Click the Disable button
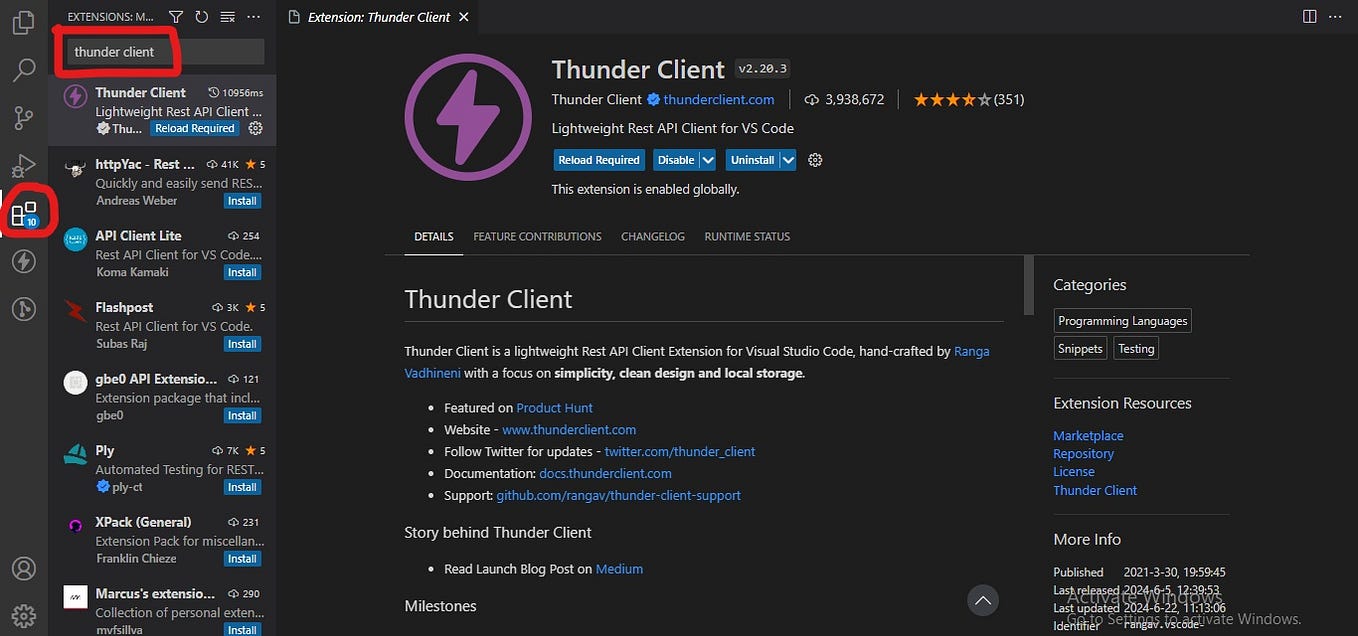This screenshot has height=636, width=1358. 676,160
